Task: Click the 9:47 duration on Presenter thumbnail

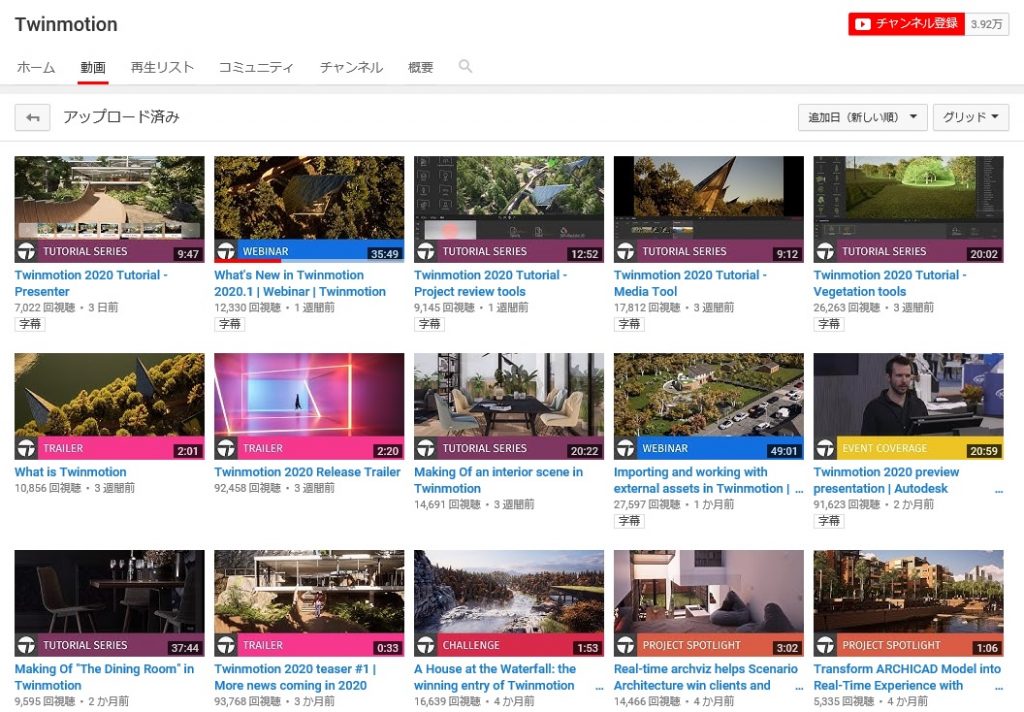Action: coord(188,253)
